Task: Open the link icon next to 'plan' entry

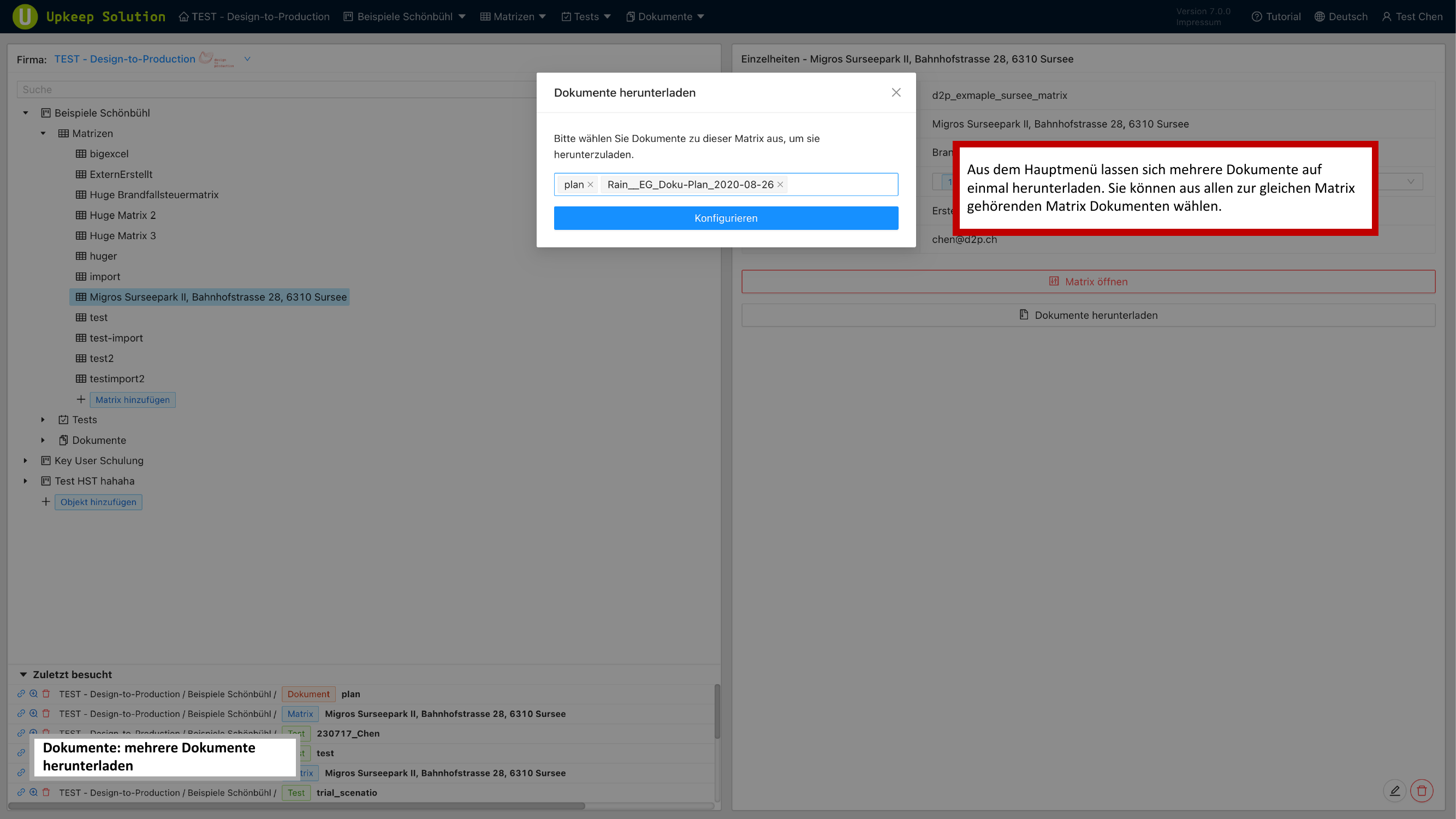Action: click(21, 693)
